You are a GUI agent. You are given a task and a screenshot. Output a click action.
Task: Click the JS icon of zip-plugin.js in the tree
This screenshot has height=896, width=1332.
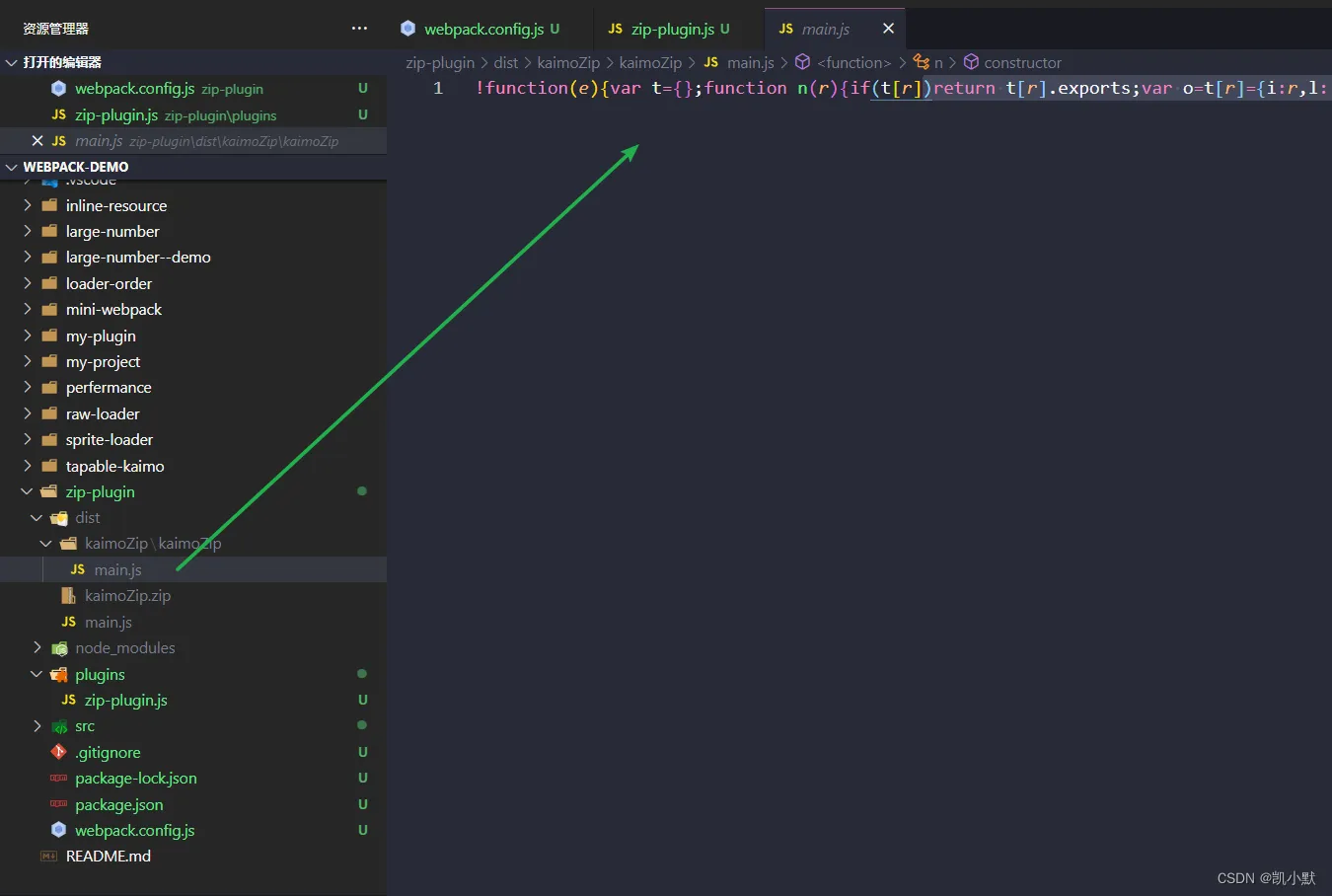click(x=68, y=700)
